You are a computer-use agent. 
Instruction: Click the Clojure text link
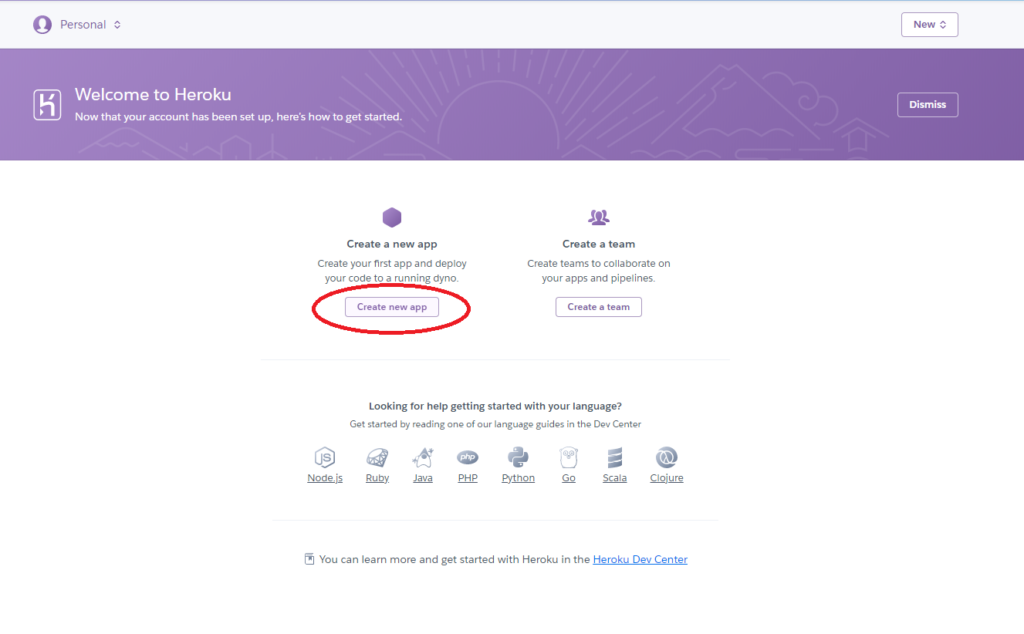point(666,478)
